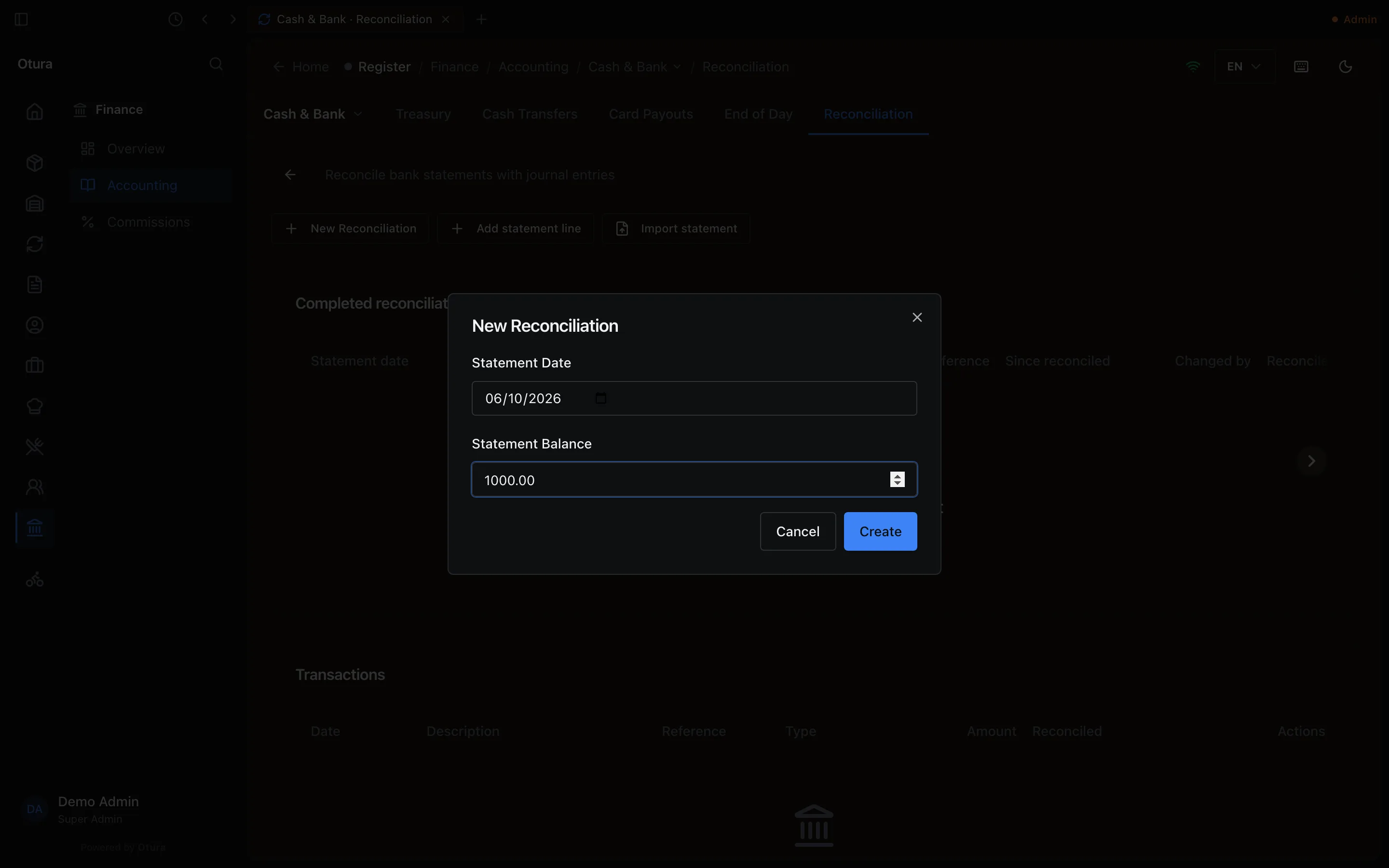Viewport: 1389px width, 868px height.
Task: Open the chef hat sidebar icon
Action: (34, 407)
